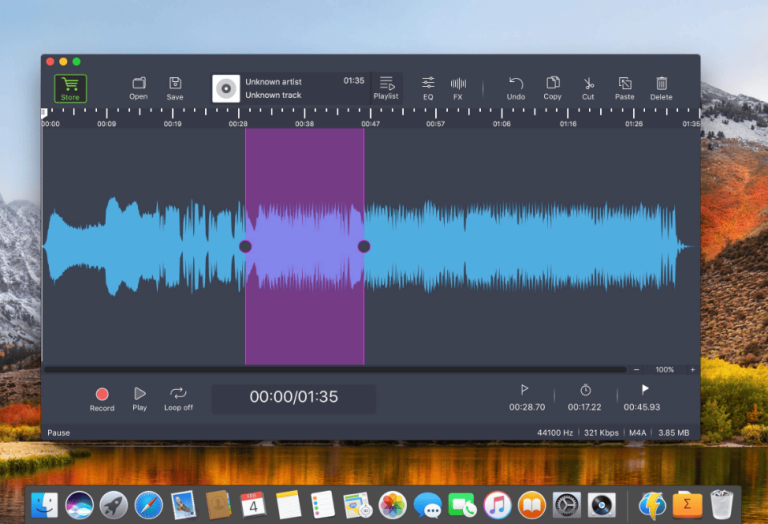Open the Playlist panel
Image resolution: width=768 pixels, height=524 pixels.
(x=386, y=88)
